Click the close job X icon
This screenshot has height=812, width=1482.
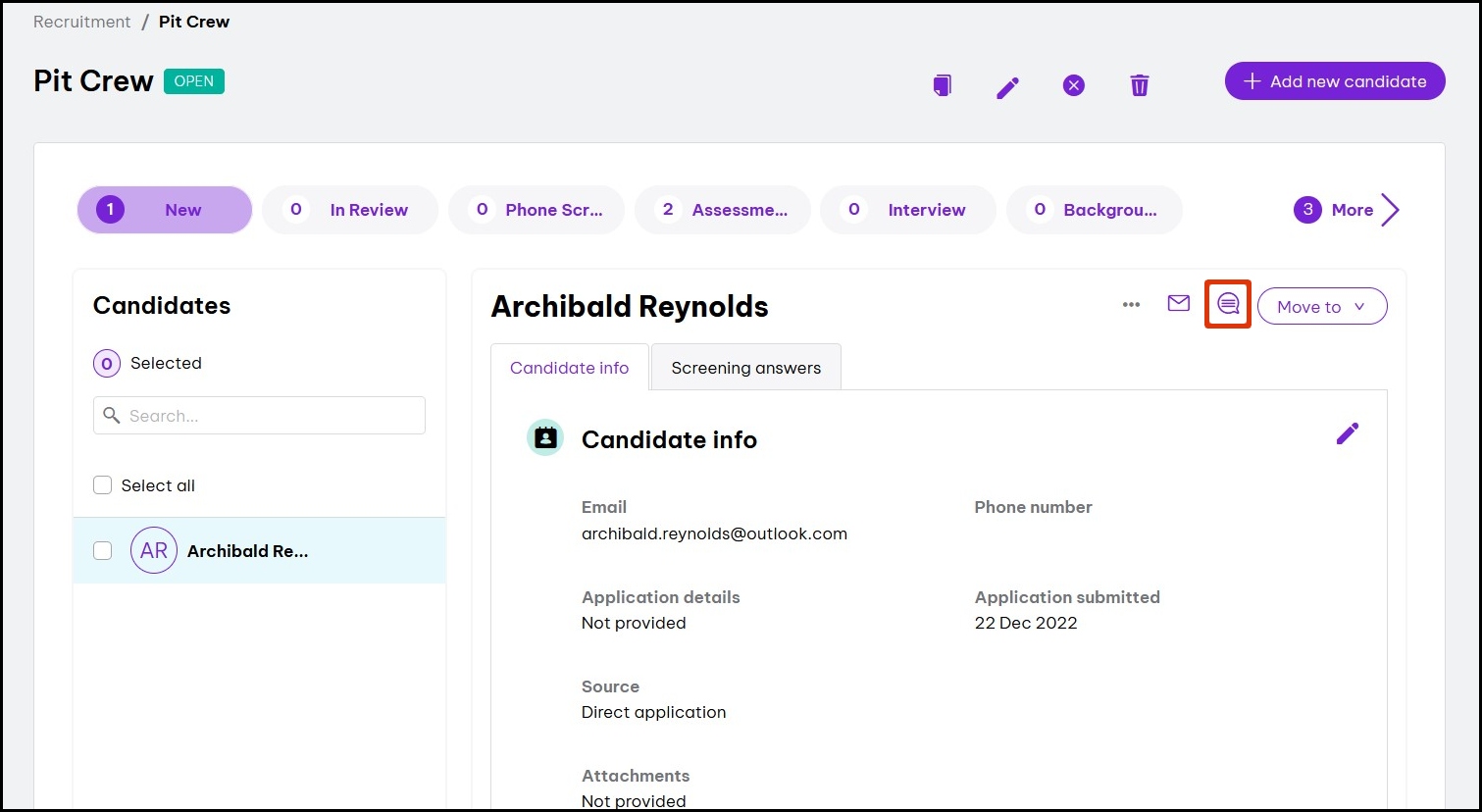pyautogui.click(x=1074, y=86)
